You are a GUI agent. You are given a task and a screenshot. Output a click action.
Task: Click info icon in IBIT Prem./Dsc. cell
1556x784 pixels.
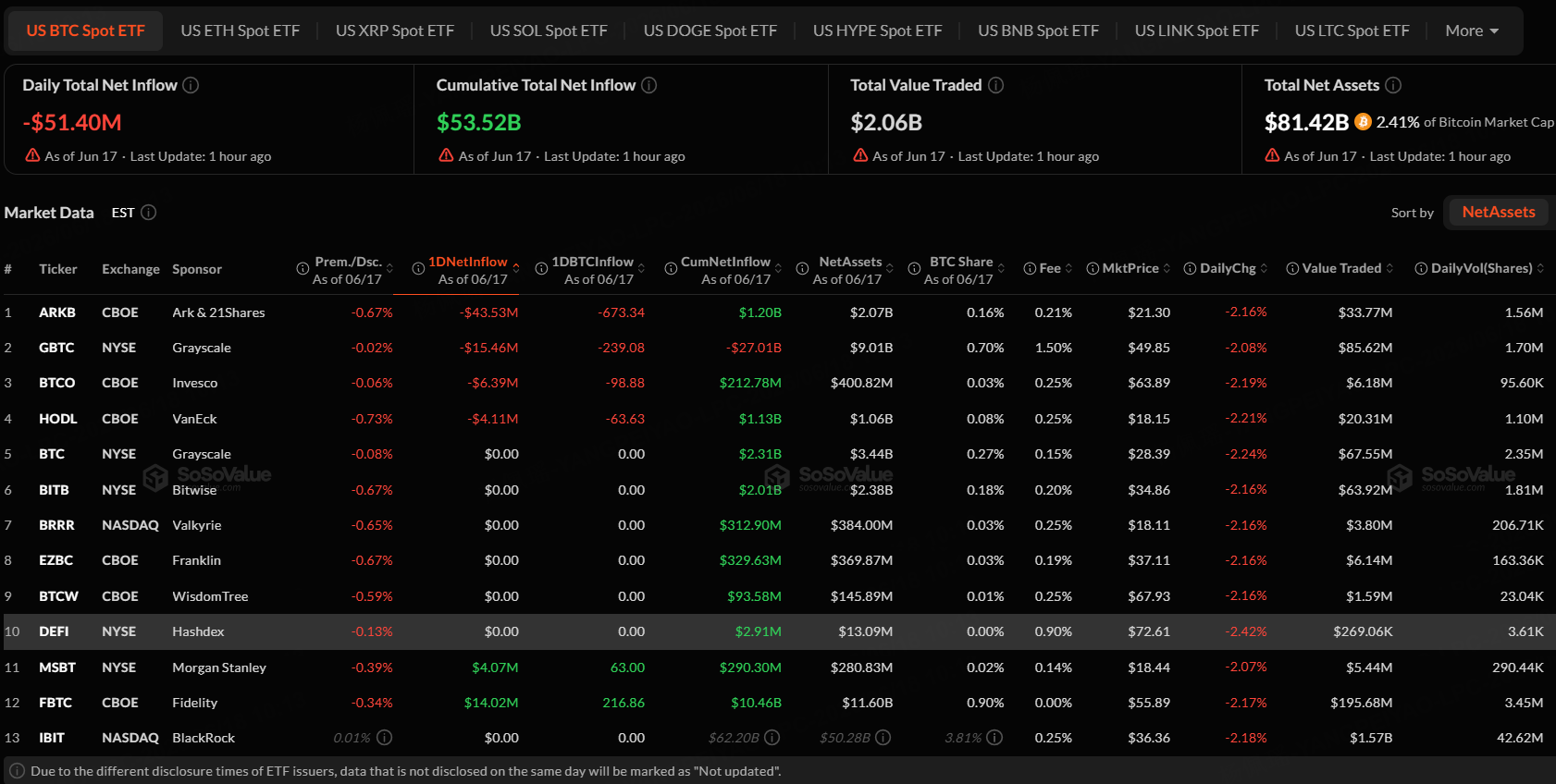tap(385, 738)
